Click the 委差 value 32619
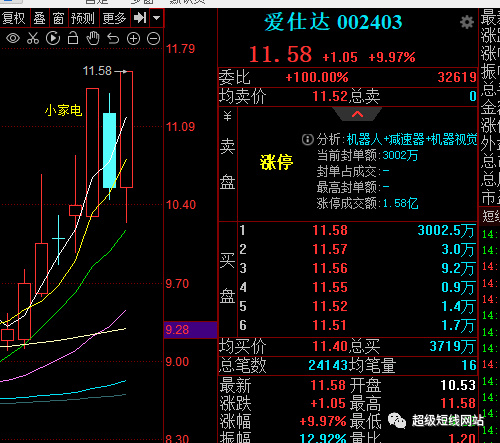This screenshot has width=500, height=443. pos(457,77)
